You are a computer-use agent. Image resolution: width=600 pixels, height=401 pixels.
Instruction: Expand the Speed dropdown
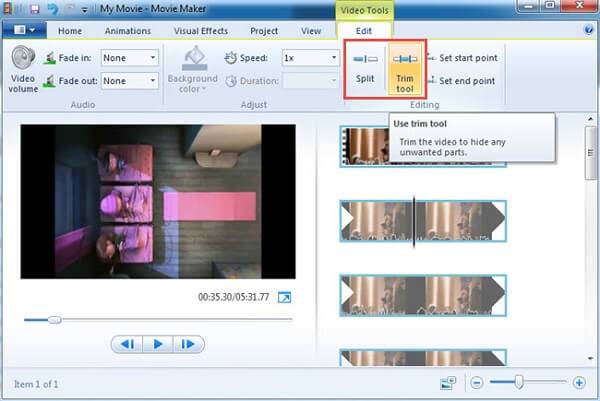(310, 58)
